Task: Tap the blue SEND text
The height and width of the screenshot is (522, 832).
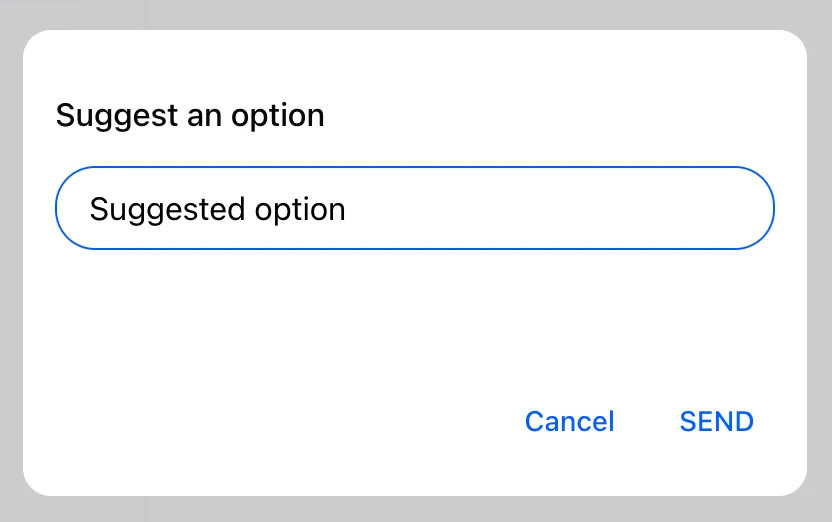Action: click(716, 421)
